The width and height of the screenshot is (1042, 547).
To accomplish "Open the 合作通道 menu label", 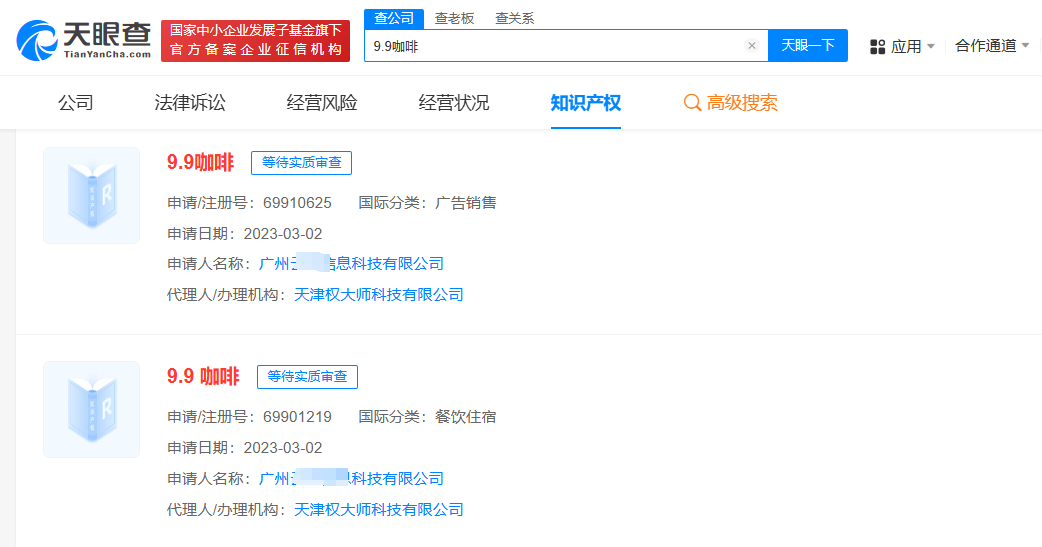I will pos(986,46).
